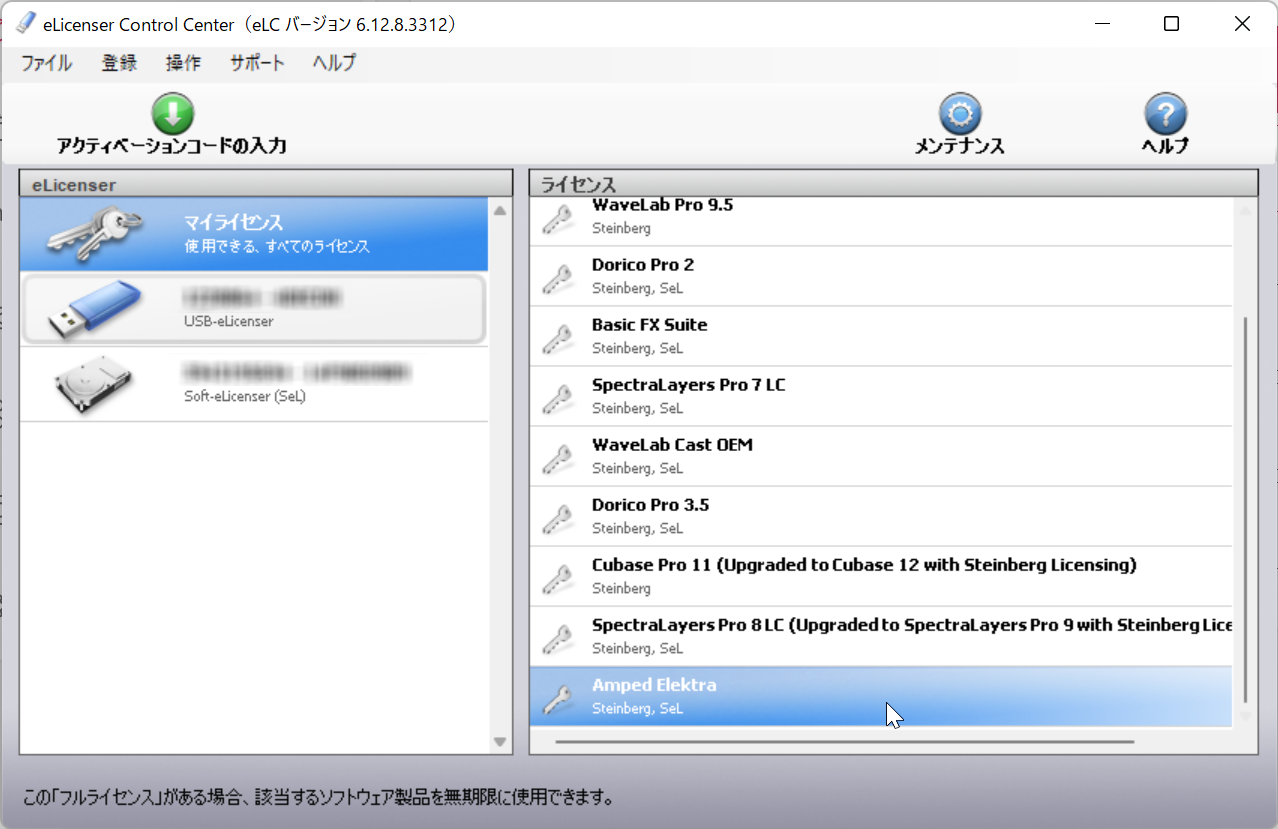Click the license list horizontal scrollbar
This screenshot has height=829, width=1278.
point(845,742)
